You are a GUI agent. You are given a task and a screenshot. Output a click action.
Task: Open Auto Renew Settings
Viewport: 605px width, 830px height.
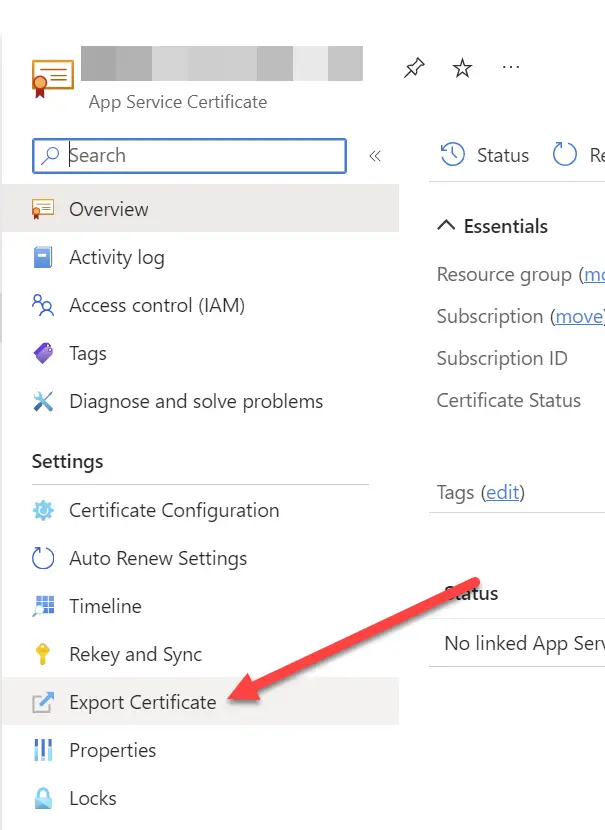[157, 558]
